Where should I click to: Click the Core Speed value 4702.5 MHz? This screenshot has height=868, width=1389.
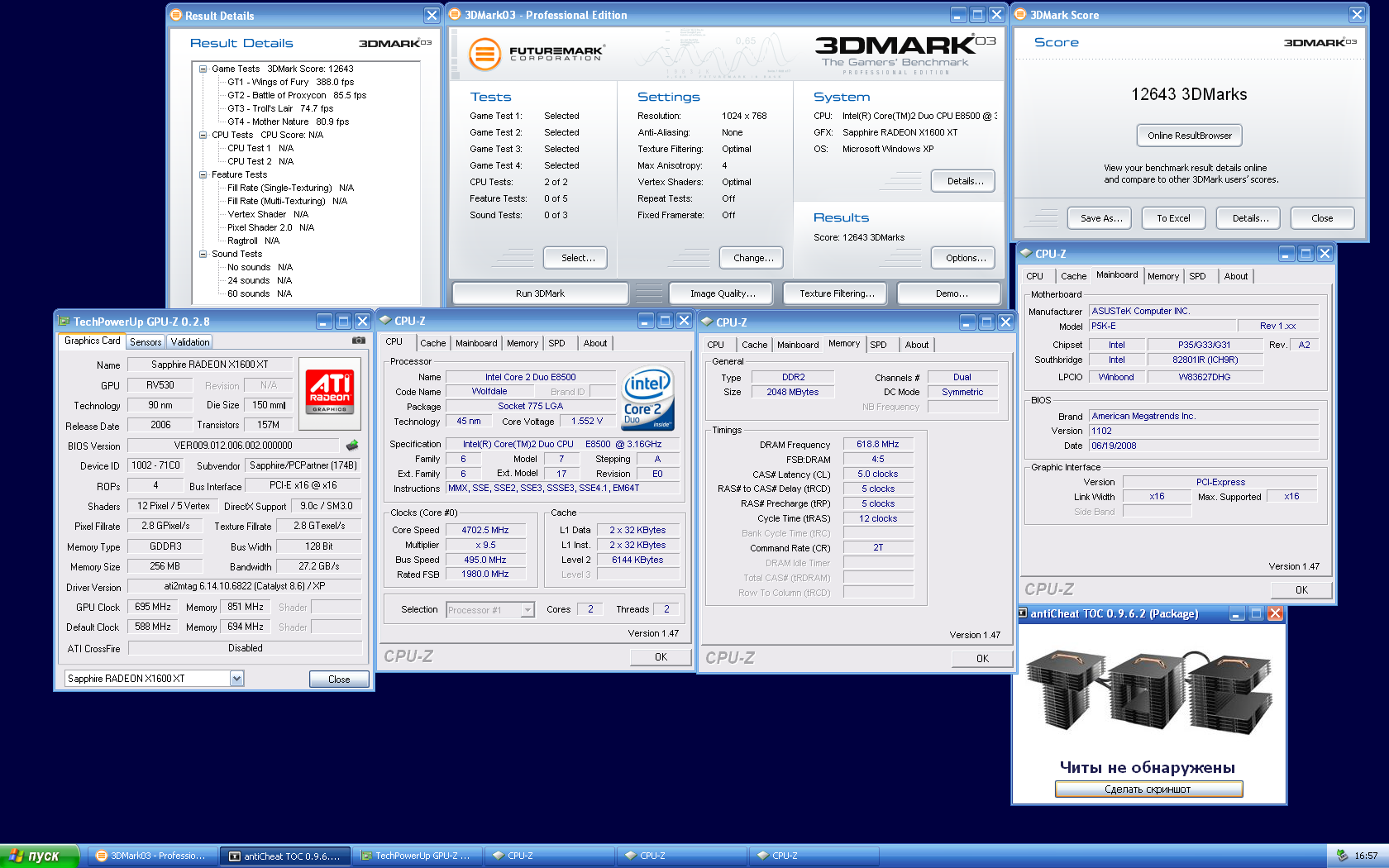(485, 531)
